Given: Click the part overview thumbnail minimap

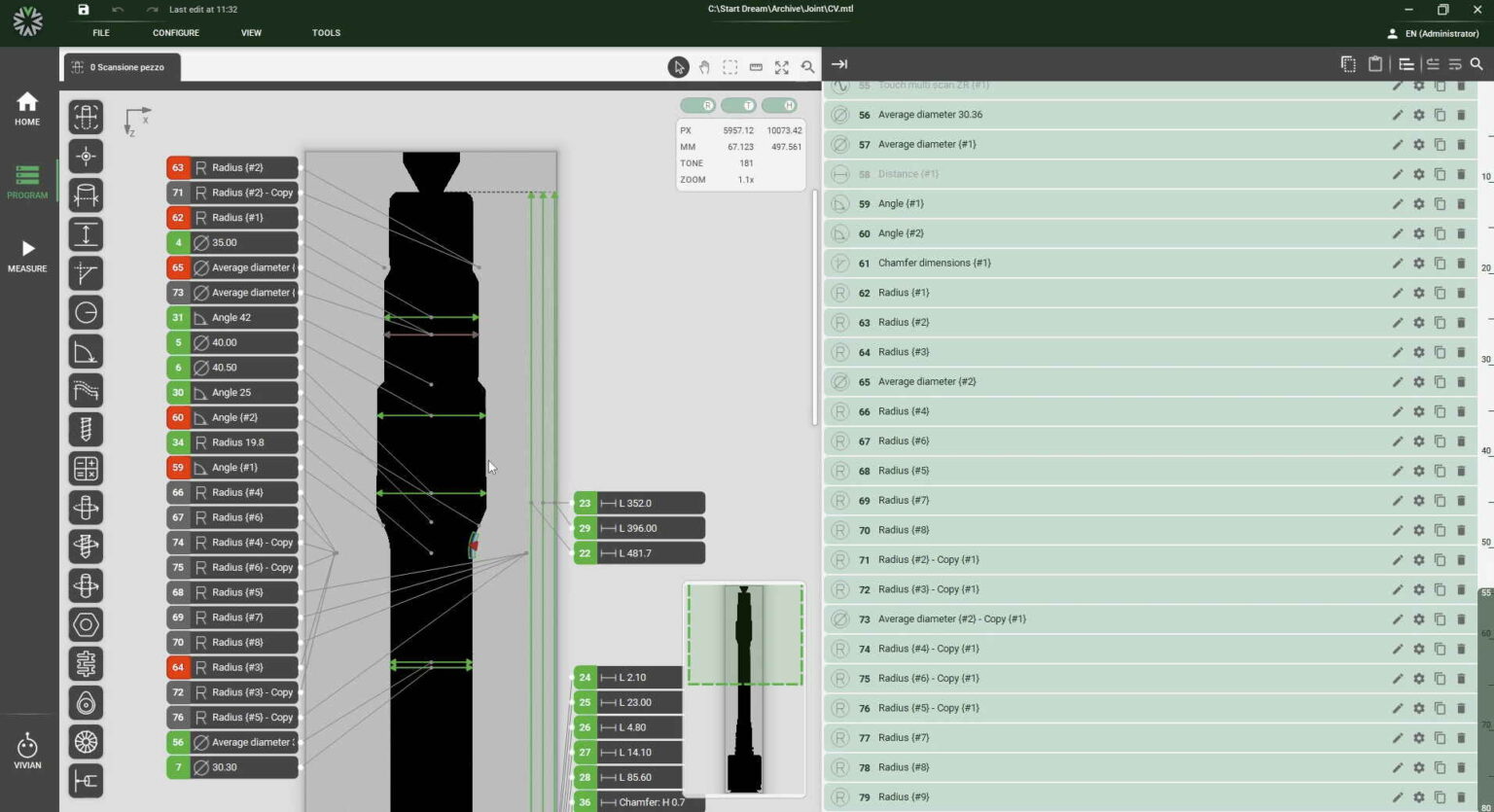Looking at the screenshot, I should [x=744, y=688].
